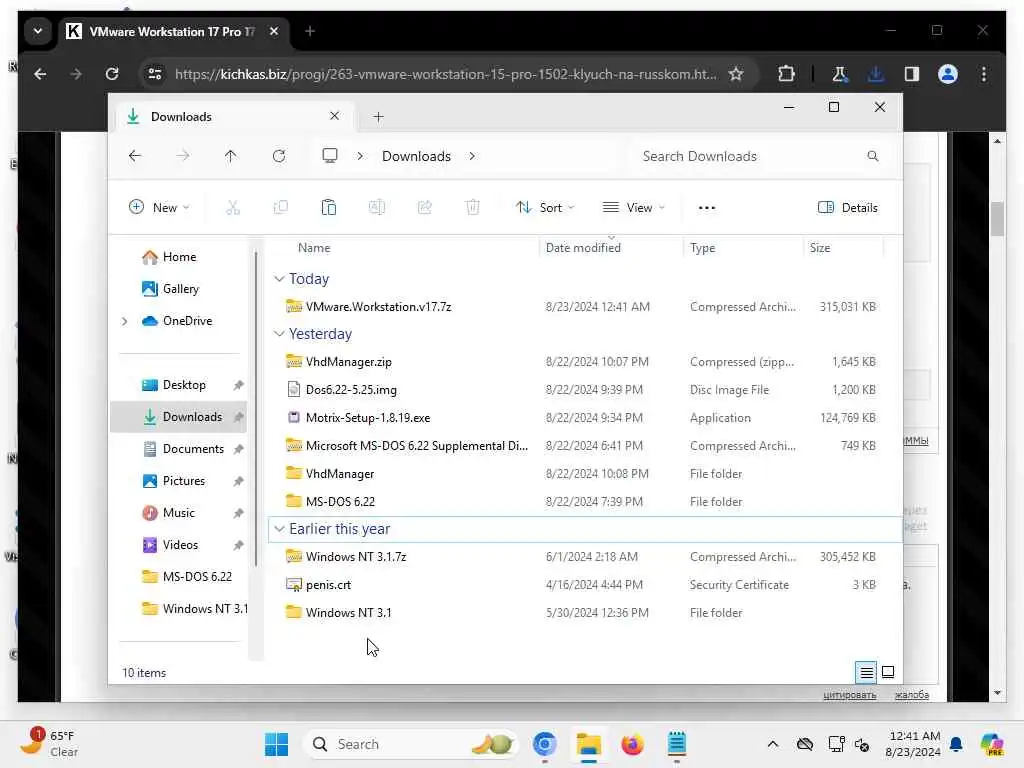
Task: Click the Windows taskbar Search box
Action: coord(411,744)
